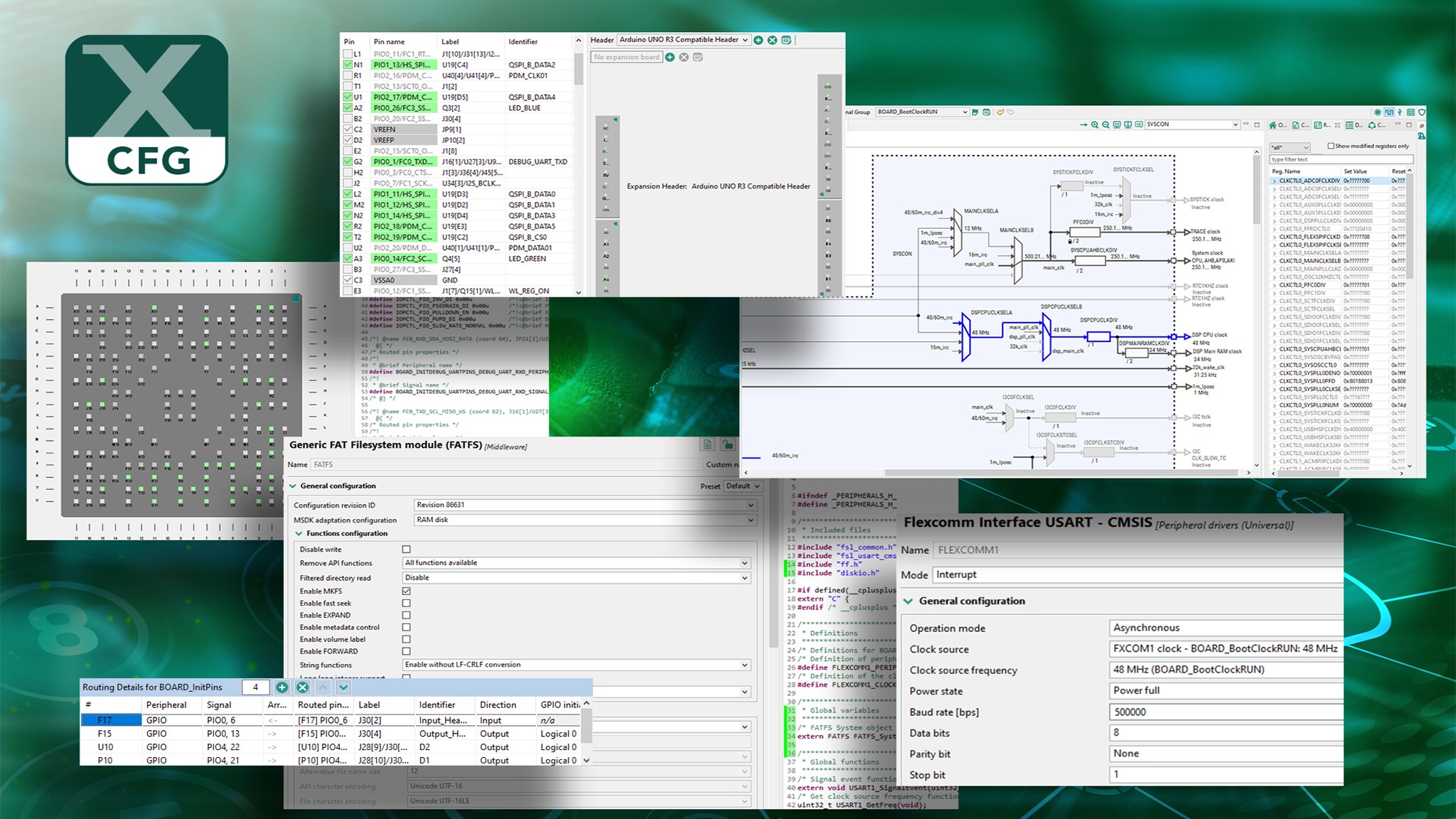Add a new row in Routing Details
1456x819 pixels.
tap(282, 687)
